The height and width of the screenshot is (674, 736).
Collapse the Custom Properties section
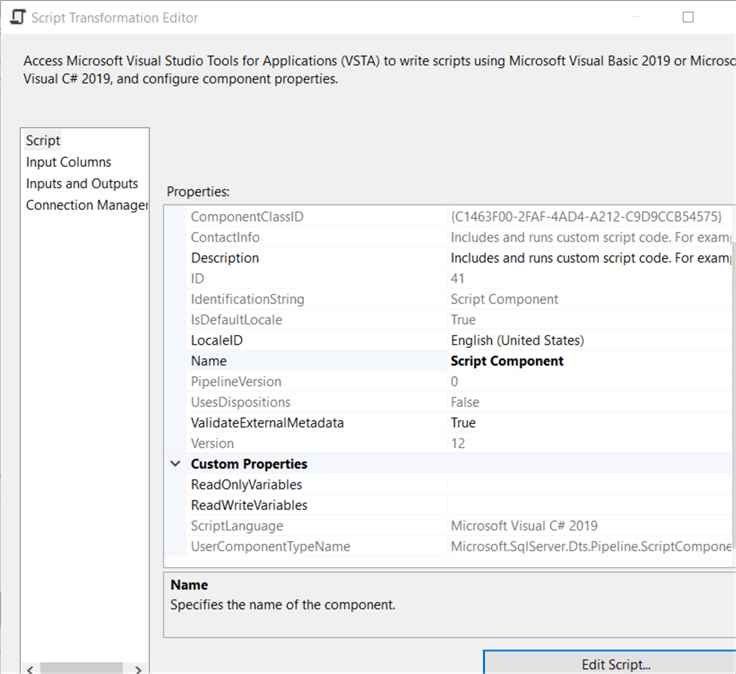[x=176, y=464]
